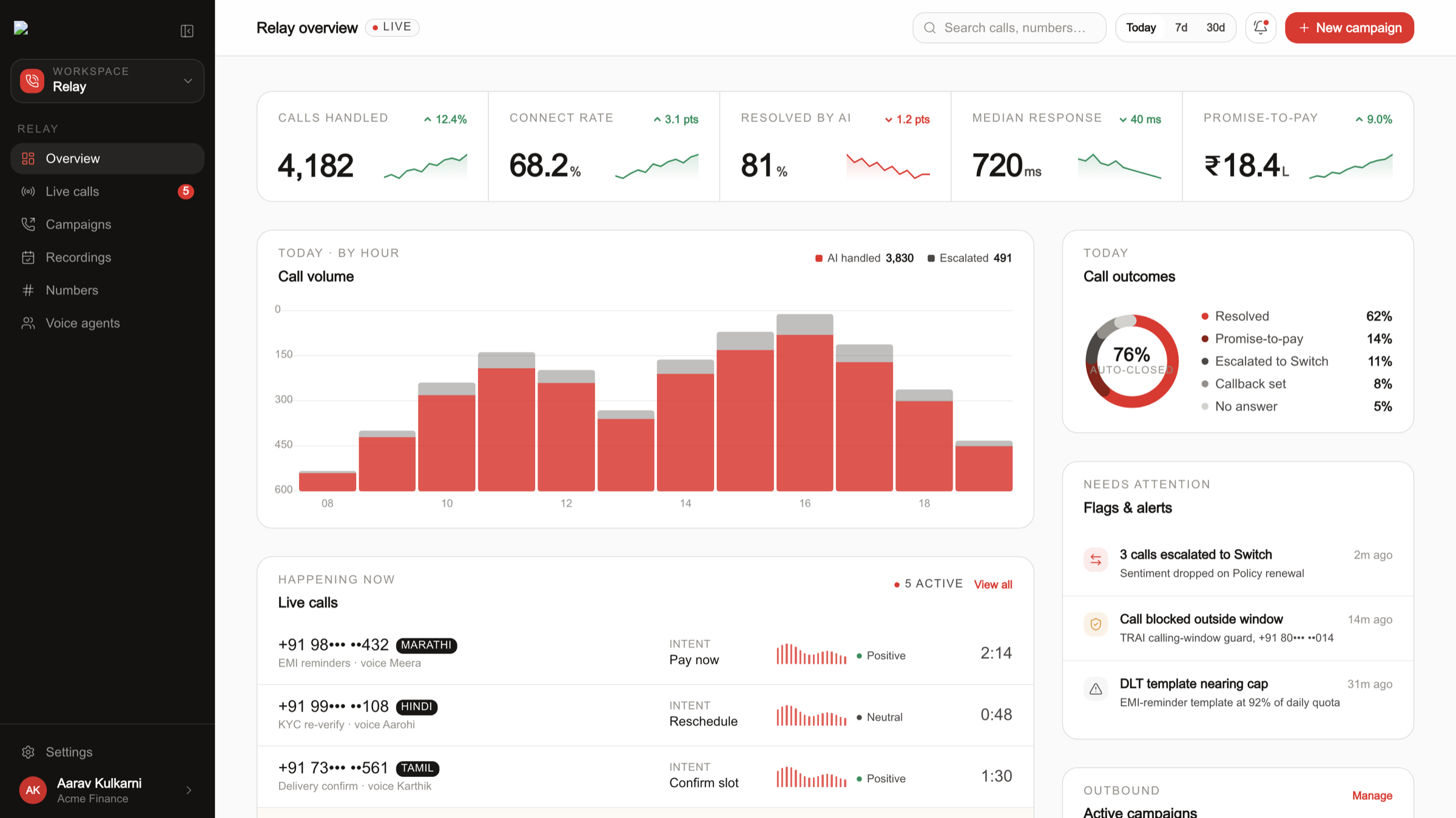Click the Escalated to Switch outcome row
This screenshot has height=818, width=1456.
pyautogui.click(x=1296, y=361)
